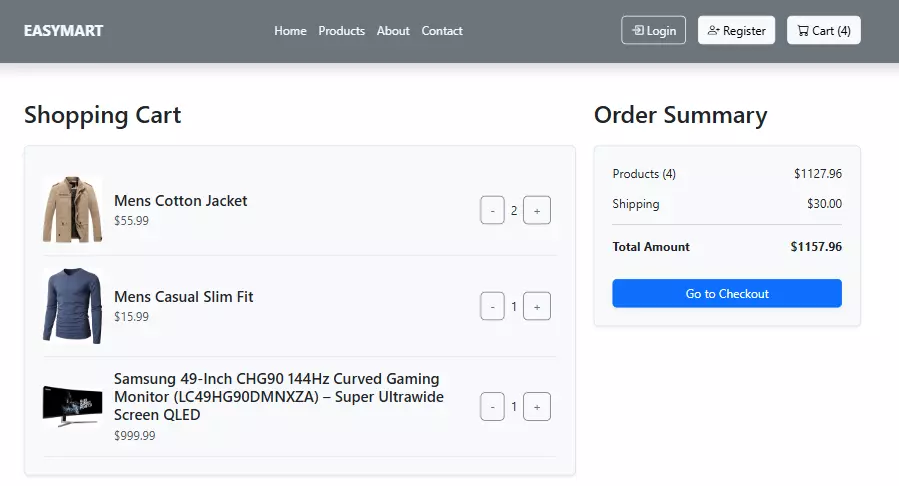Decrease Mens Cotton Jacket quantity
This screenshot has height=486, width=899.
tap(492, 210)
